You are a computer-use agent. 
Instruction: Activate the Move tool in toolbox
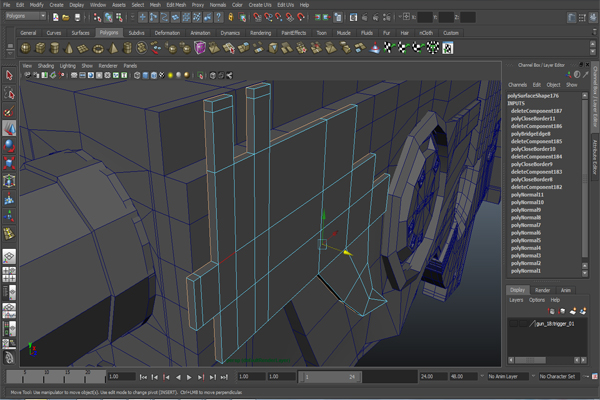point(9,128)
